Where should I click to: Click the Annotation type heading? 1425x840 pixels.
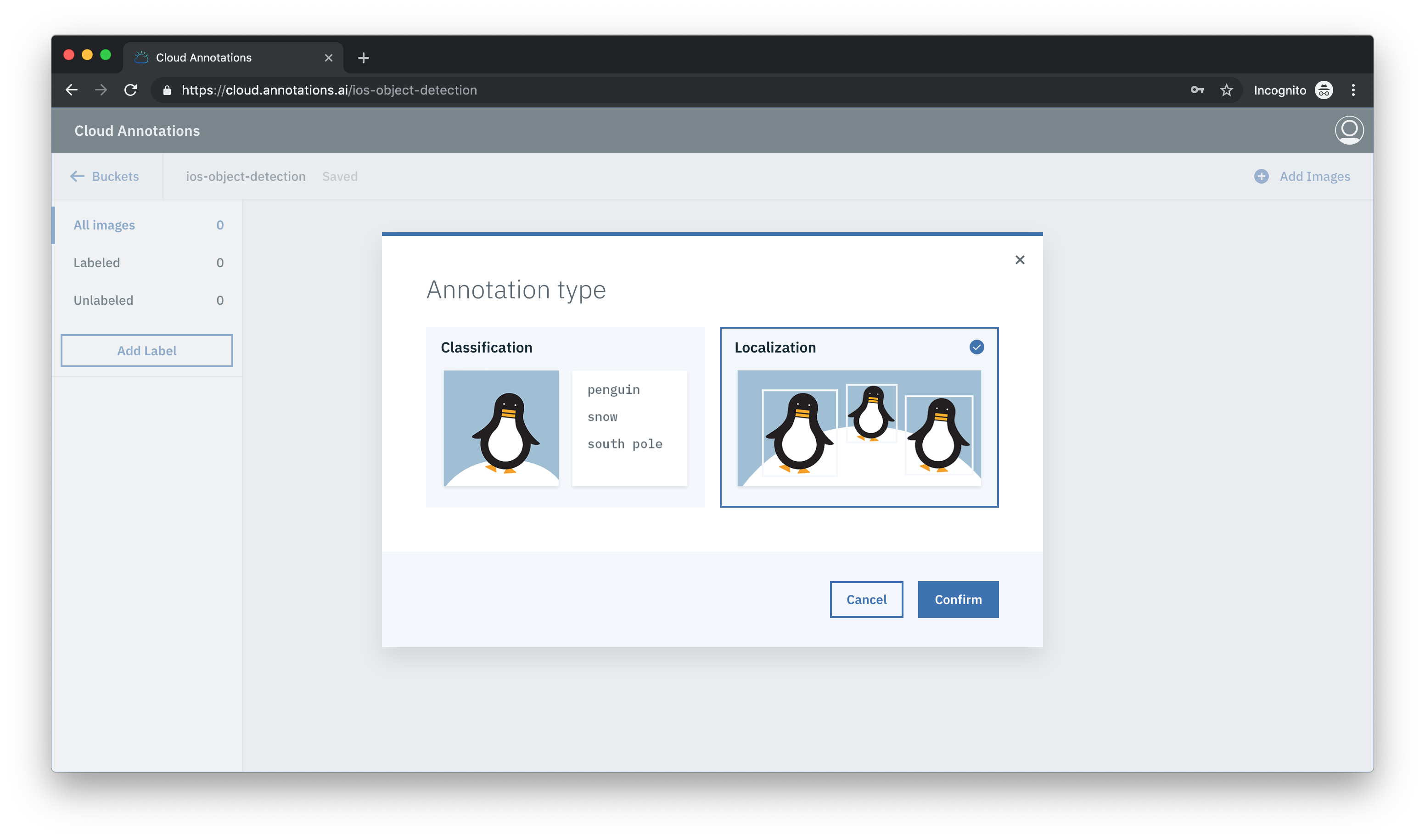pyautogui.click(x=516, y=291)
